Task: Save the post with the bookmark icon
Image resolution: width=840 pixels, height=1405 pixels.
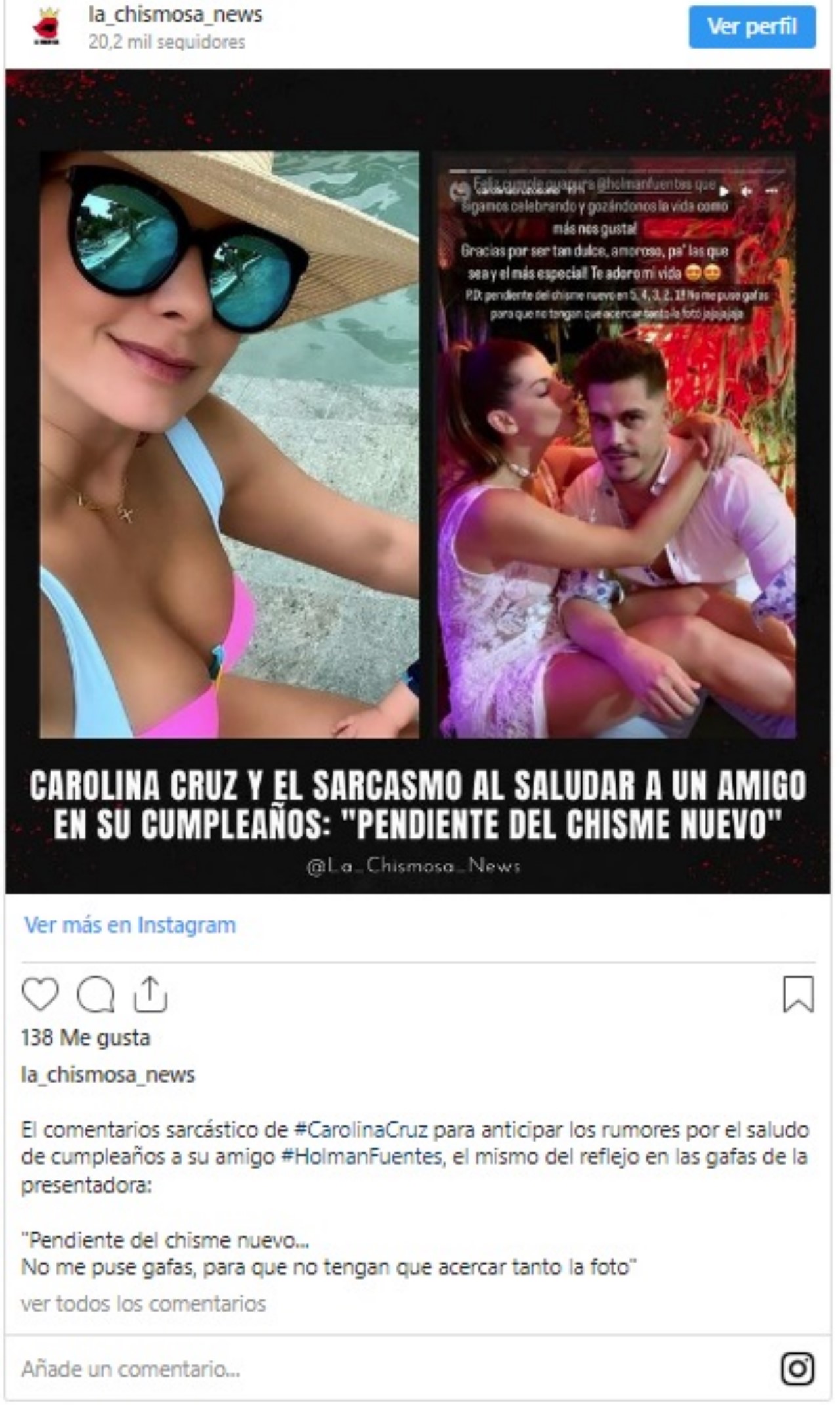Action: click(798, 993)
